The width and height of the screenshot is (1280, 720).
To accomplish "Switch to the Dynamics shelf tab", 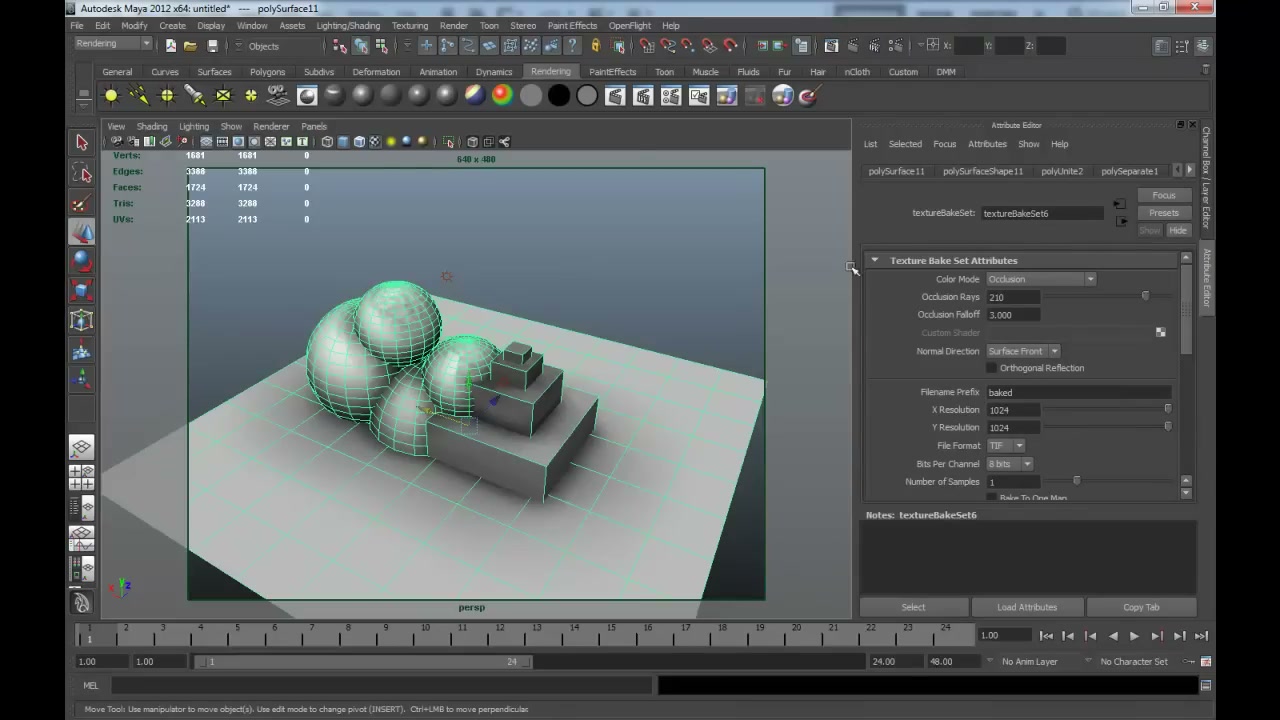I will point(494,72).
